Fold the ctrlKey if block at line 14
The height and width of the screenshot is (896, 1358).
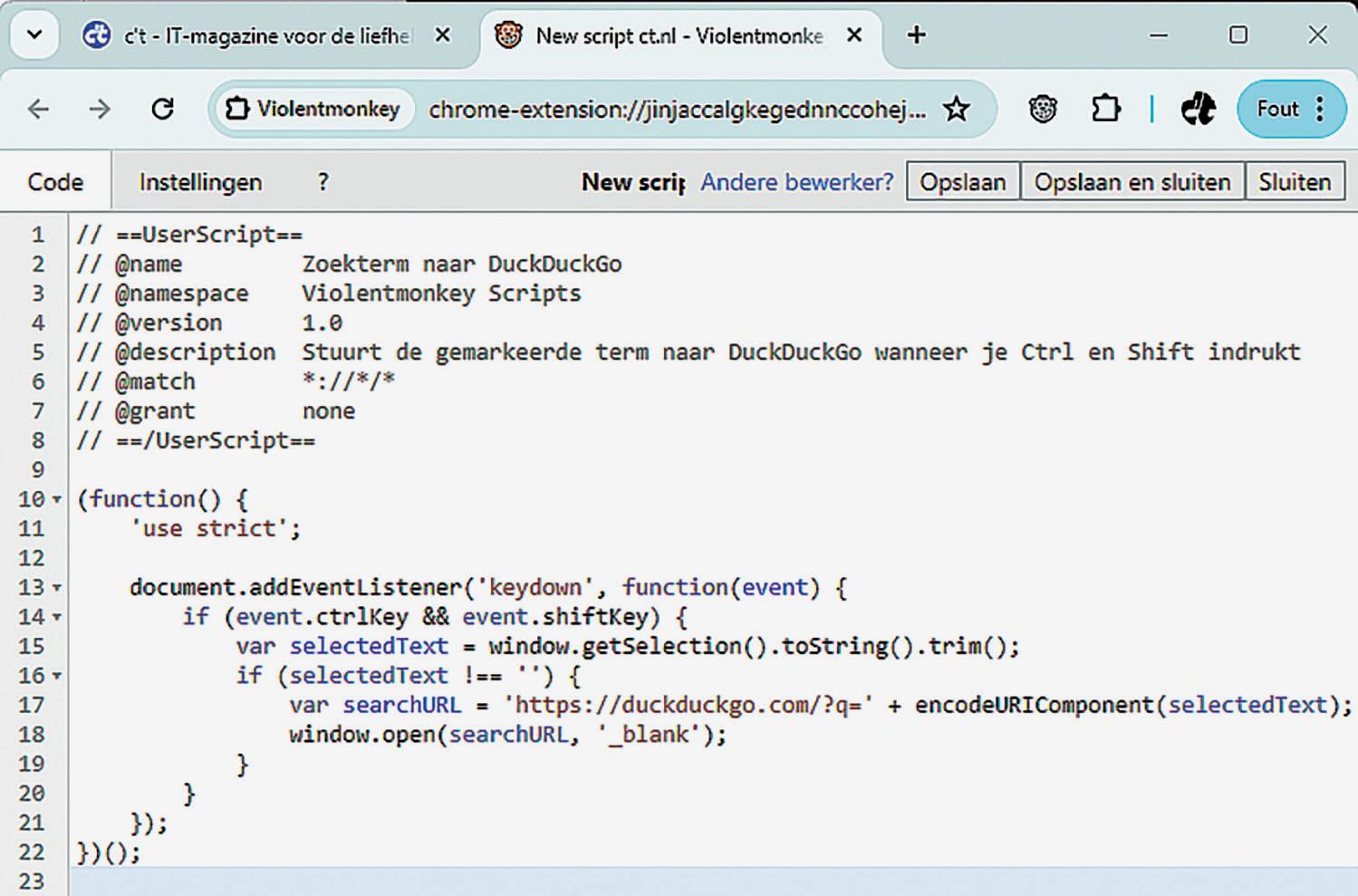(x=57, y=617)
